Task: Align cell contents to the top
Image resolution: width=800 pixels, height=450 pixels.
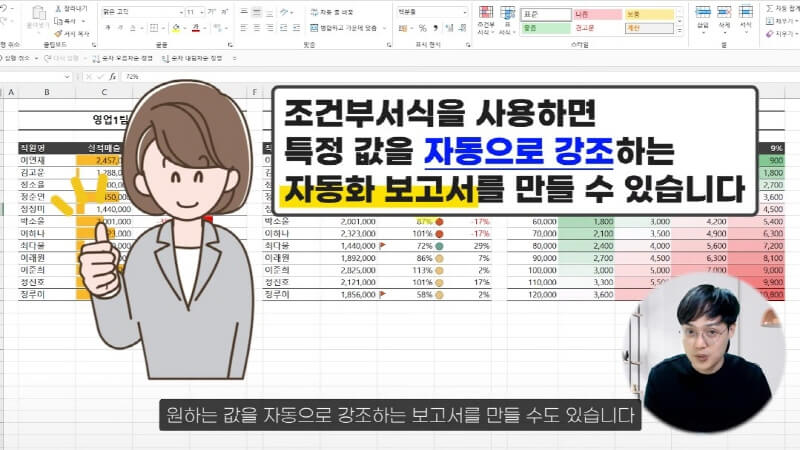Action: click(244, 11)
